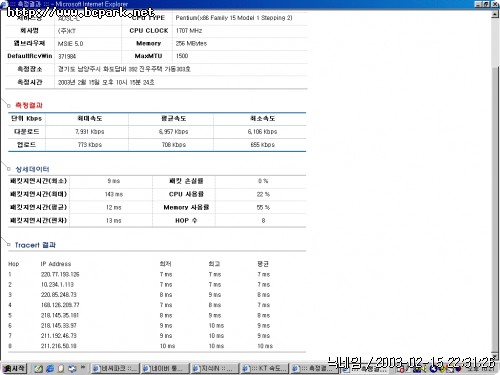Click the scrollbar up arrow
500x375 pixels.
click(495, 14)
